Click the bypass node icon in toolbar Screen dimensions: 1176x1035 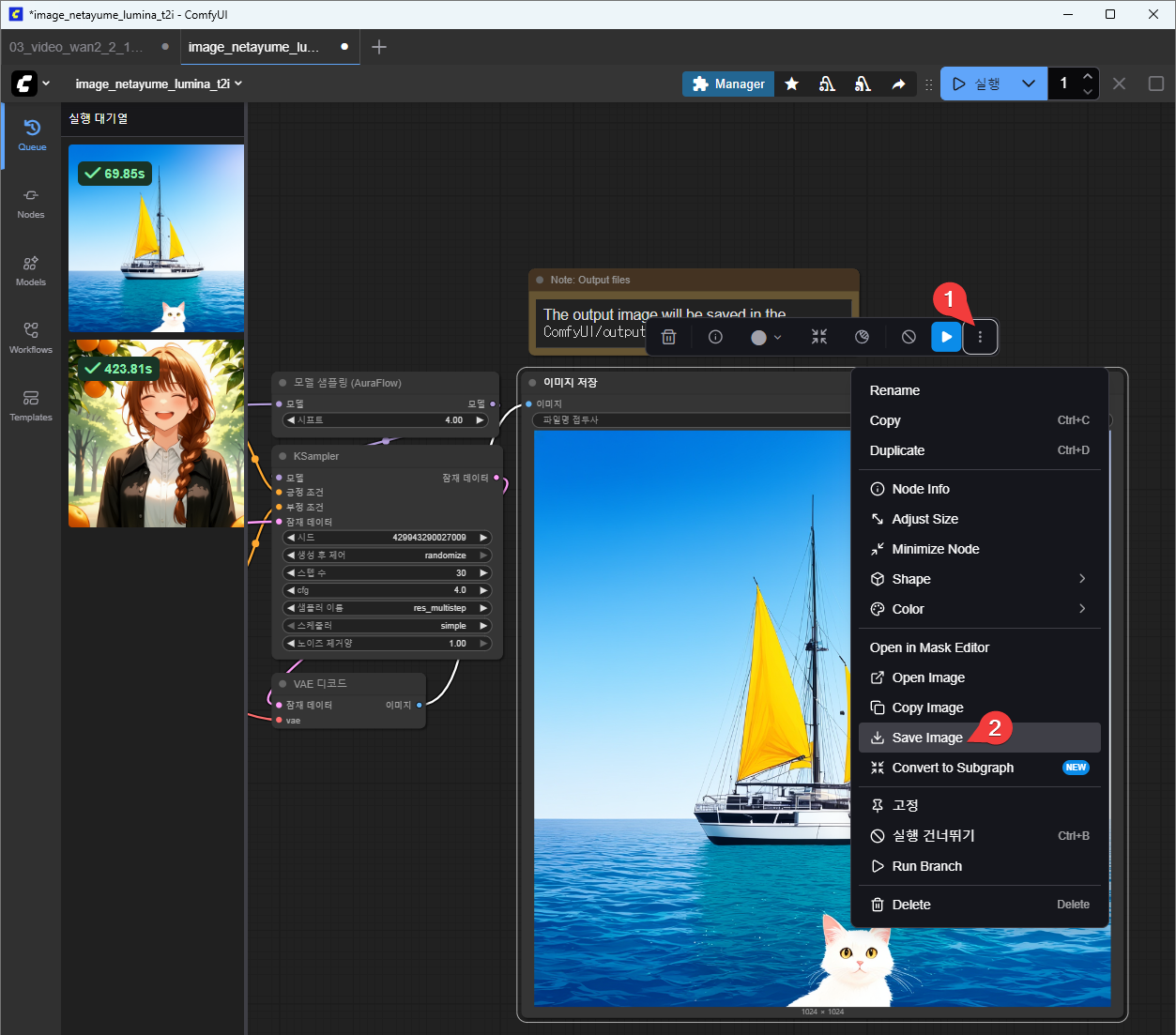(909, 337)
